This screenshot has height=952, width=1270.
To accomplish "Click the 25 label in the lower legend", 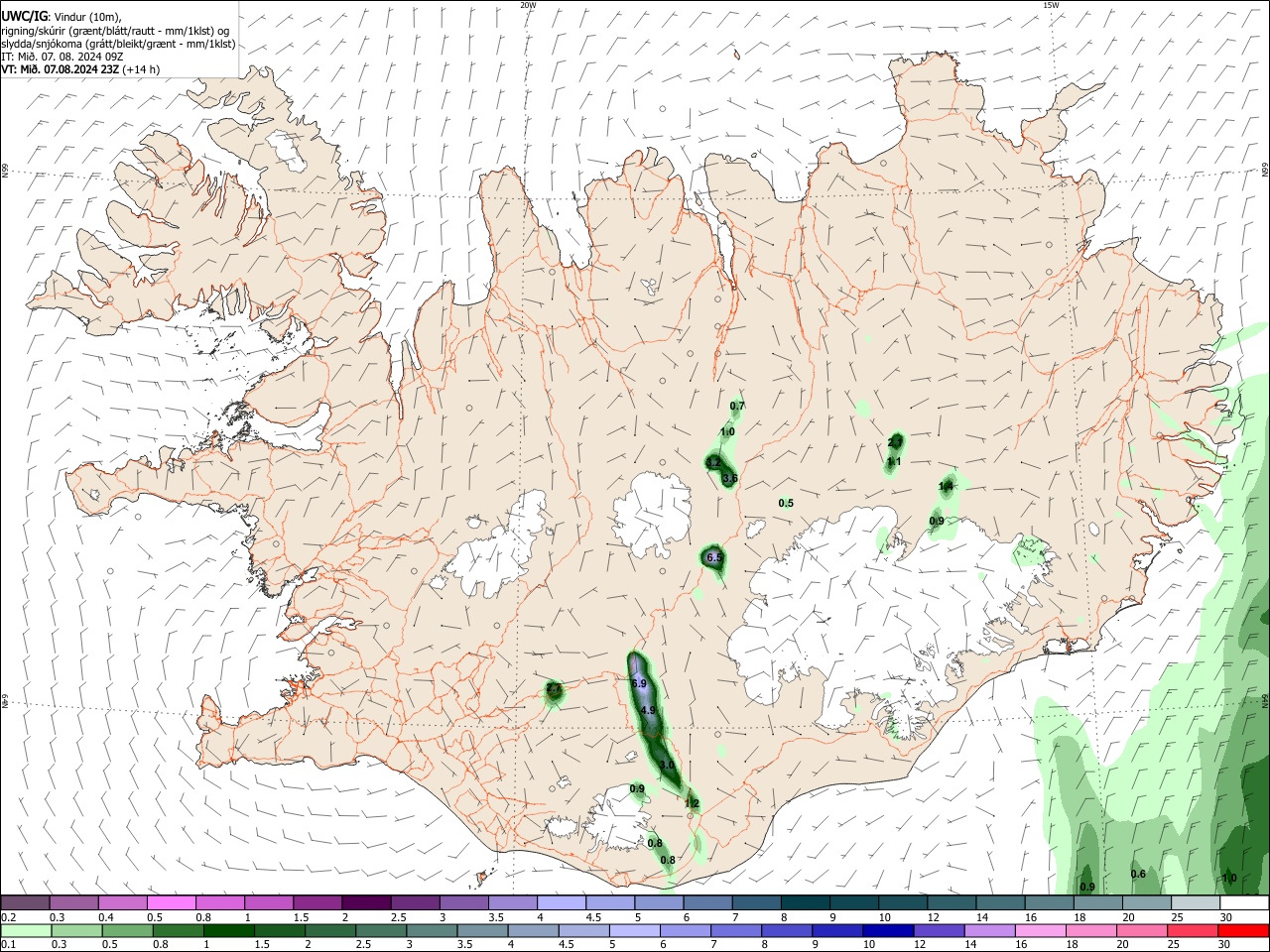I will pos(1175,945).
